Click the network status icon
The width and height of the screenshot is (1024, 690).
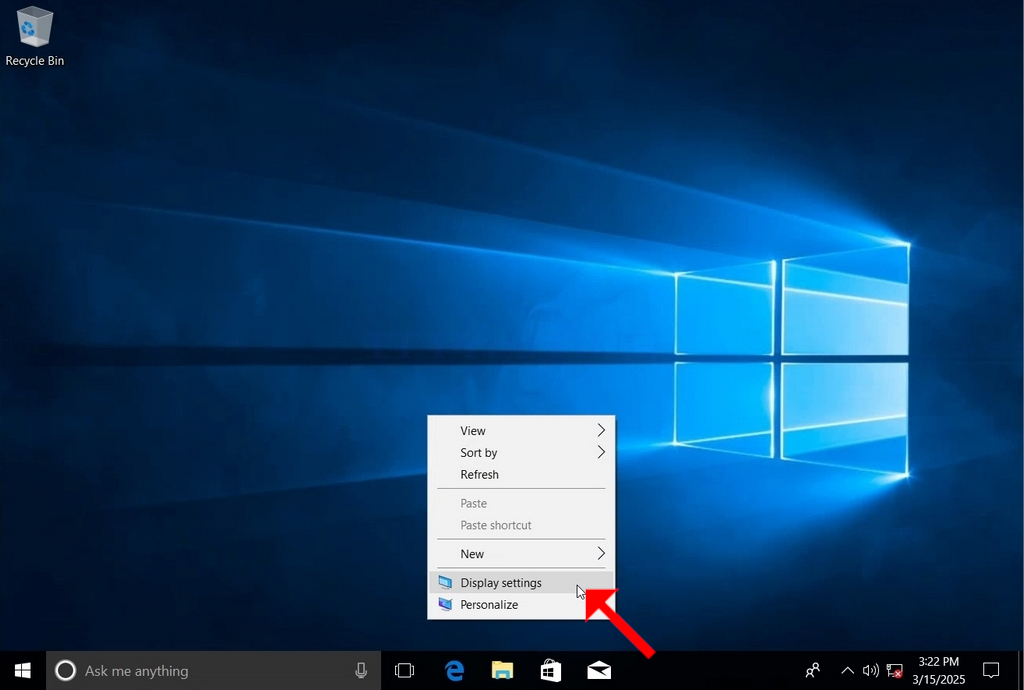coord(894,670)
